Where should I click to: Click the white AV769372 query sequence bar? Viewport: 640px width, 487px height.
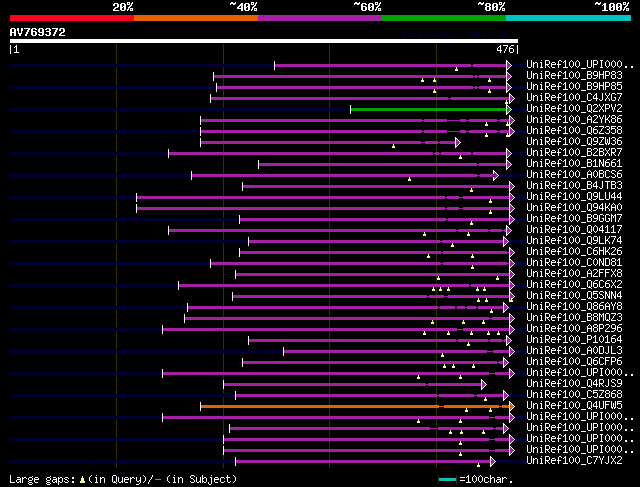click(264, 41)
